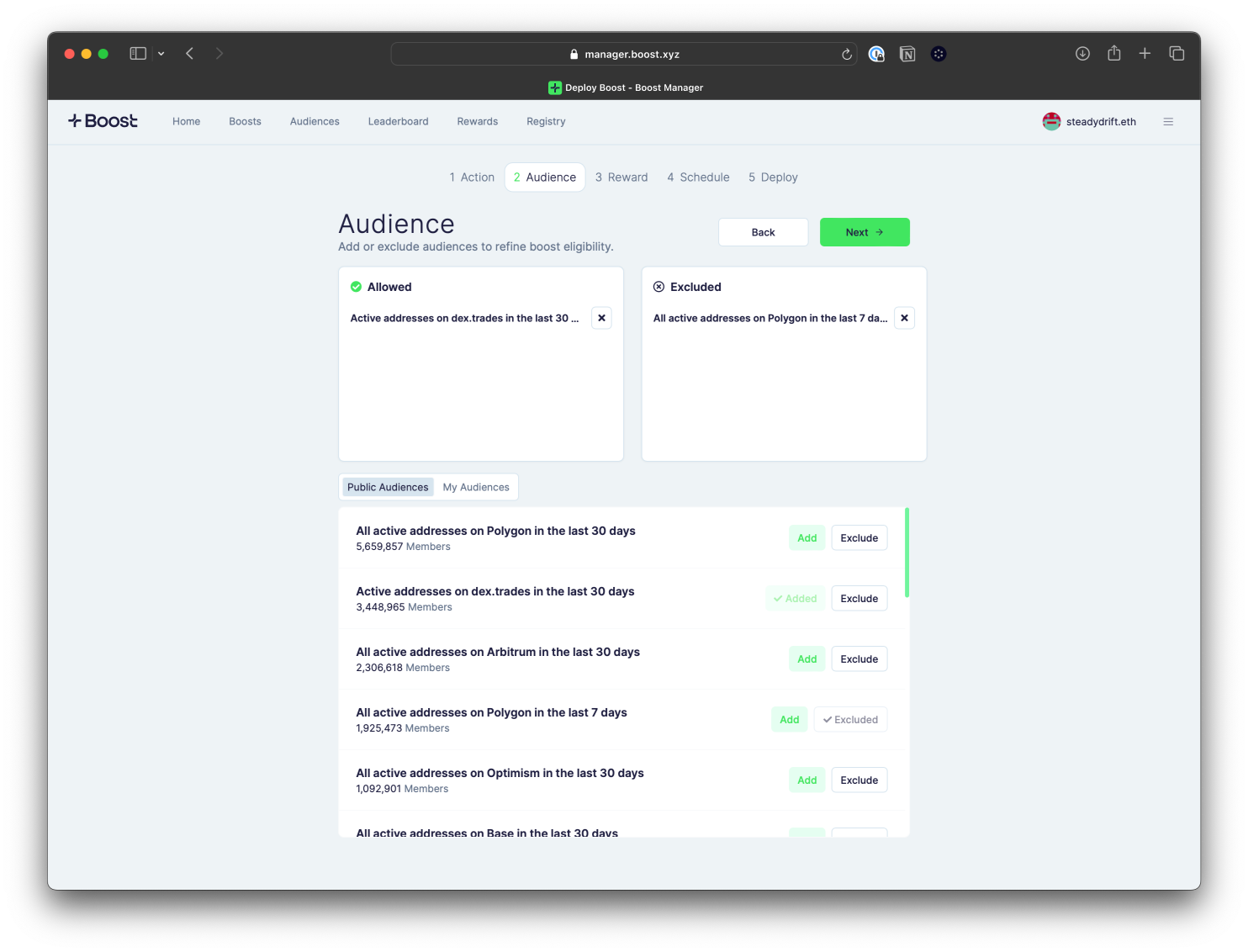Open the Boost home via the Boost logo
Screen dimensions: 1248x952
(x=102, y=120)
